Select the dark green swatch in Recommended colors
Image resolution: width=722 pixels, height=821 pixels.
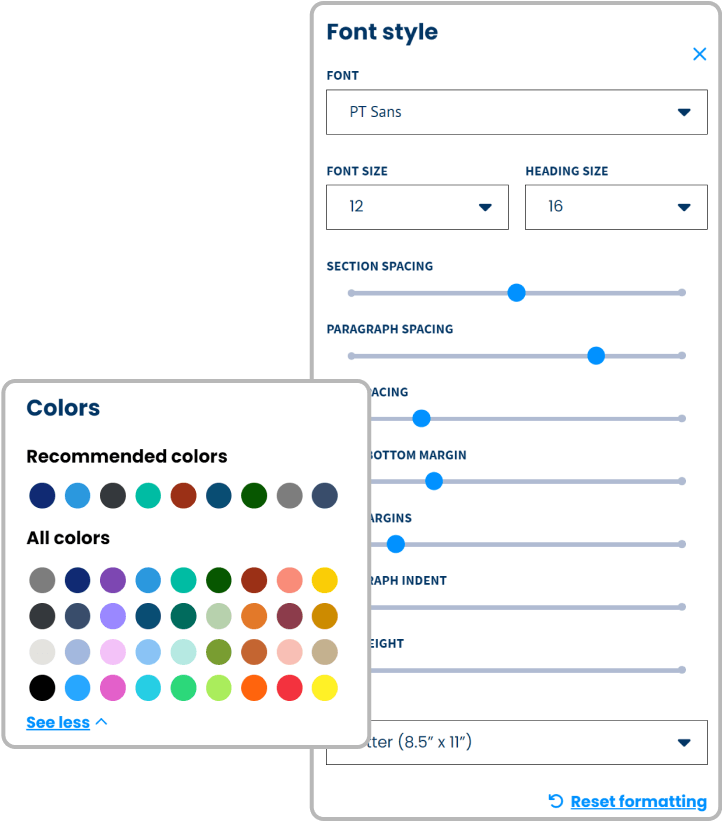(x=254, y=495)
